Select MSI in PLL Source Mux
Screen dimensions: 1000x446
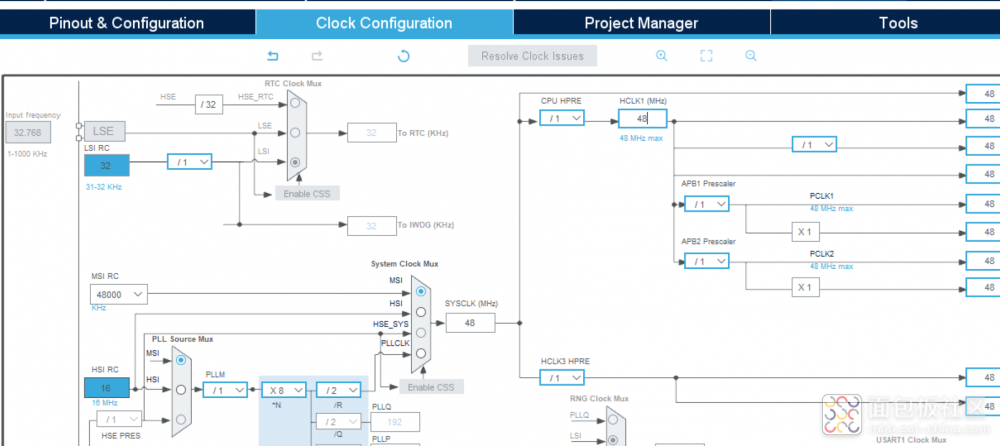181,360
